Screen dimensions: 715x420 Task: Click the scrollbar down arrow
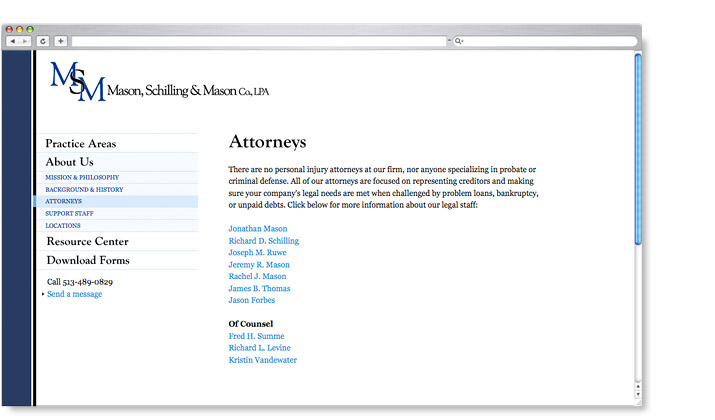coord(638,394)
